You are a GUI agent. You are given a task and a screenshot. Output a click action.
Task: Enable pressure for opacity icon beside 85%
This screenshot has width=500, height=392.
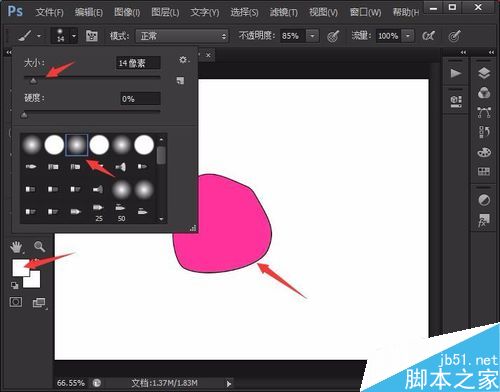(x=333, y=36)
